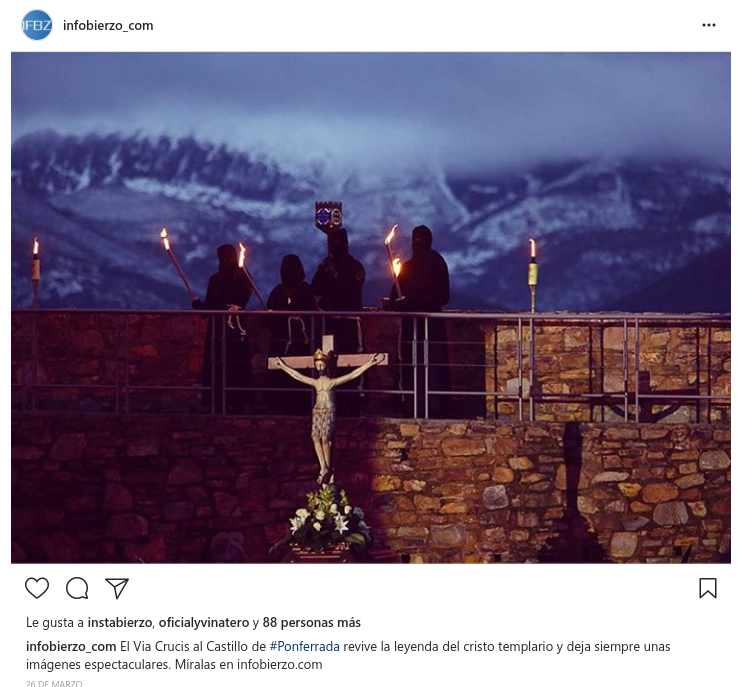Image resolution: width=737 pixels, height=687 pixels.
Task: Open the three-dot more options menu
Action: click(x=709, y=25)
